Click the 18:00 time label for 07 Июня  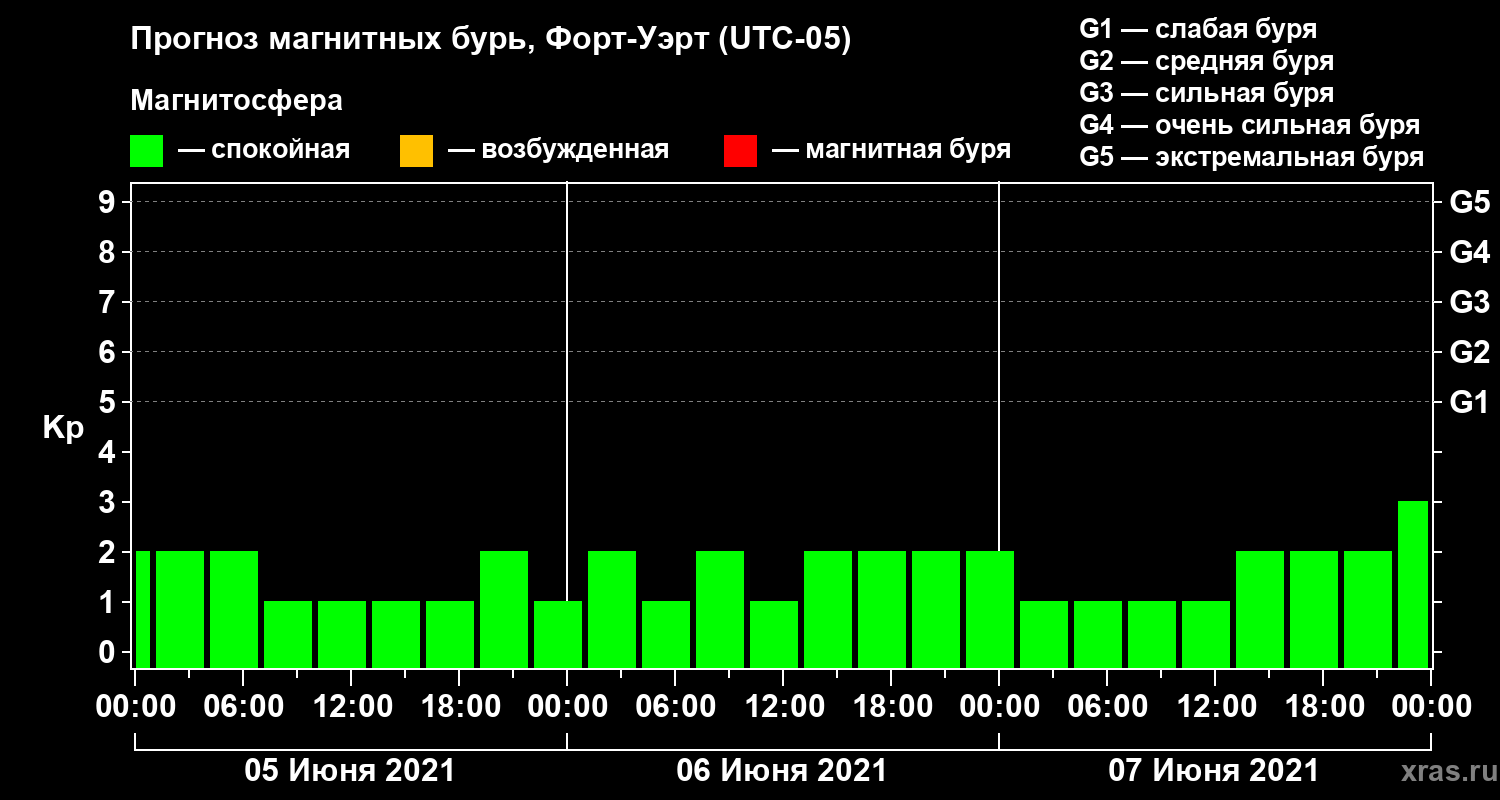(1323, 706)
